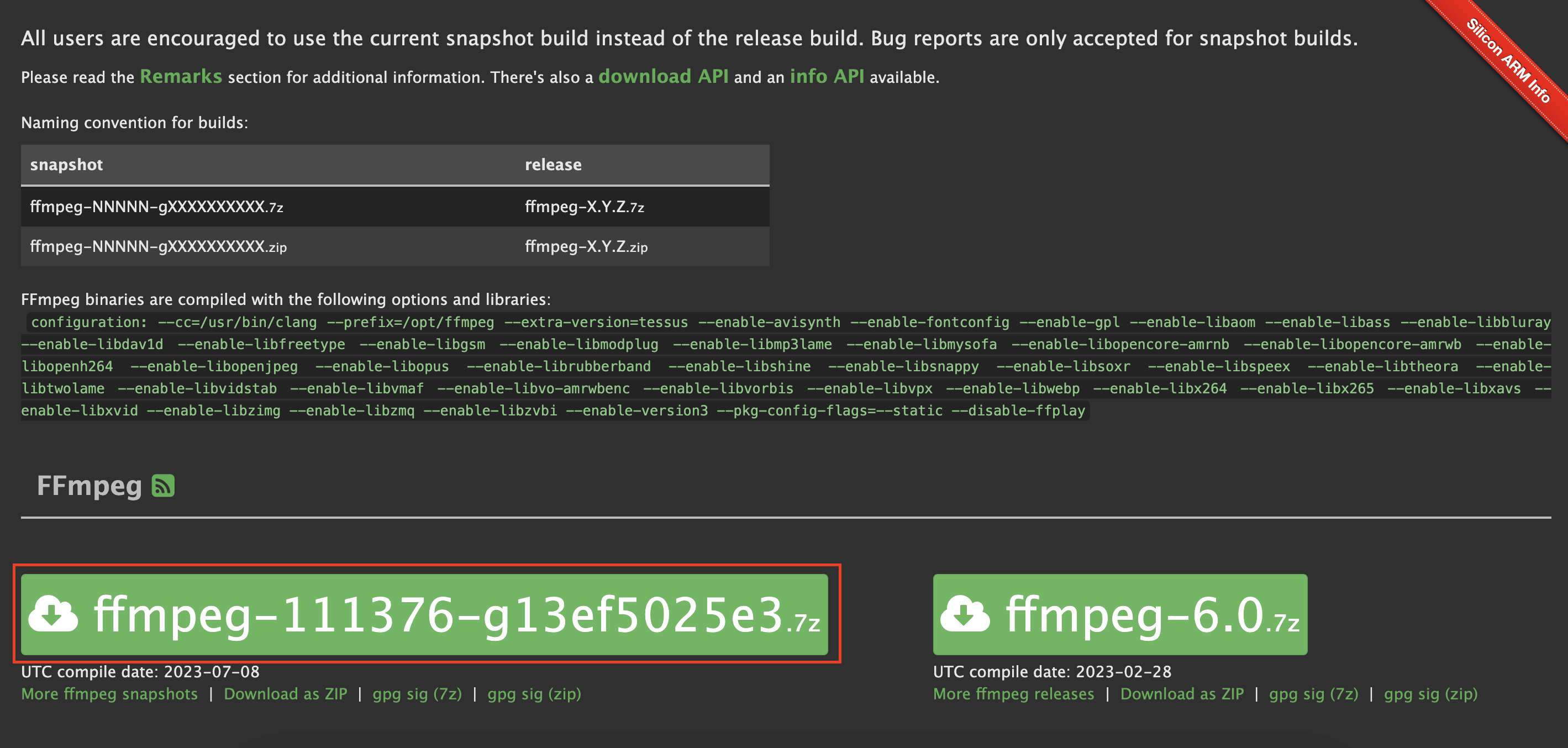
Task: Open More ffmpeg releases
Action: 1013,694
